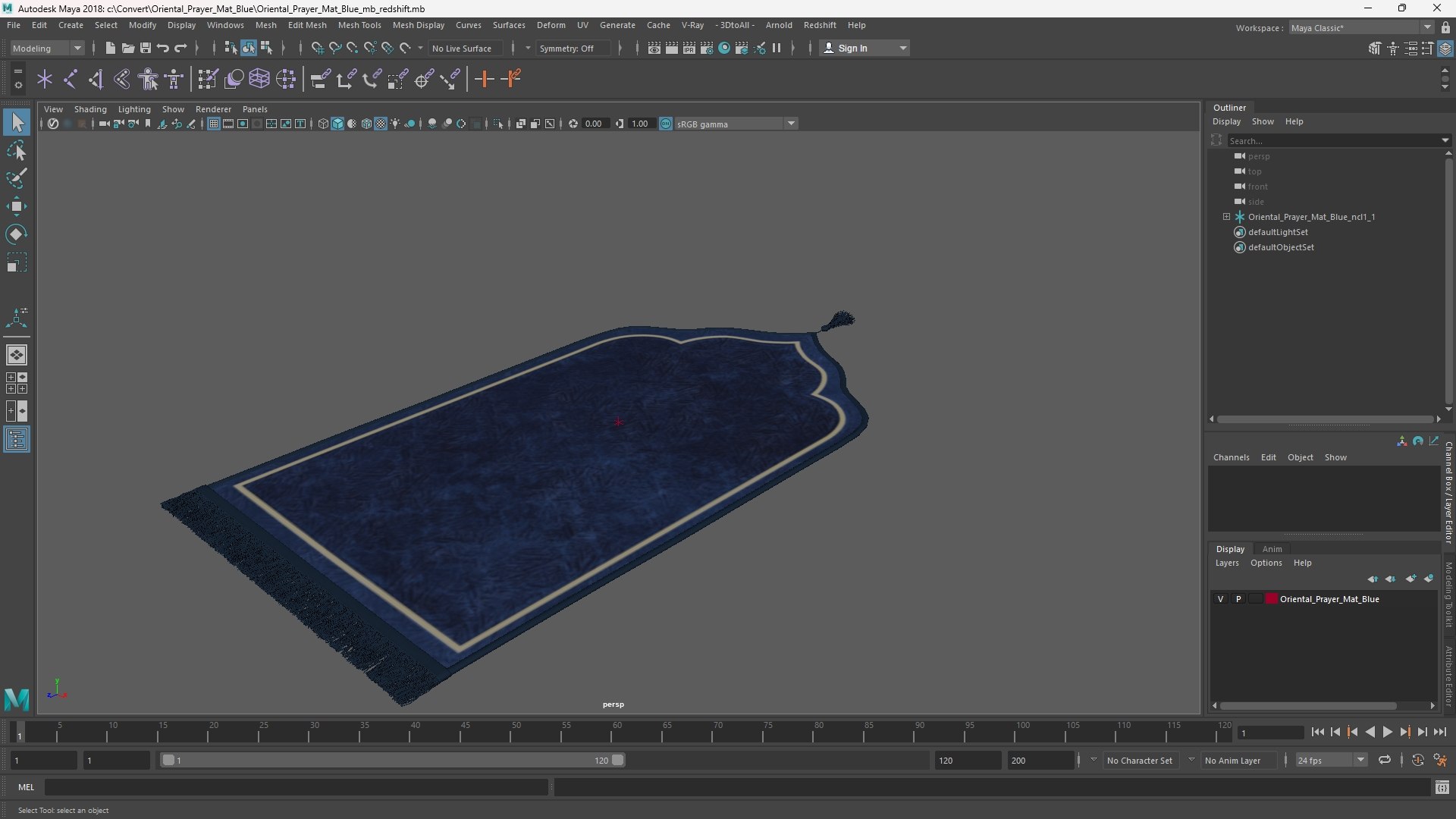Toggle viewport grid display
Screen dimensions: 1456x819
[x=214, y=124]
